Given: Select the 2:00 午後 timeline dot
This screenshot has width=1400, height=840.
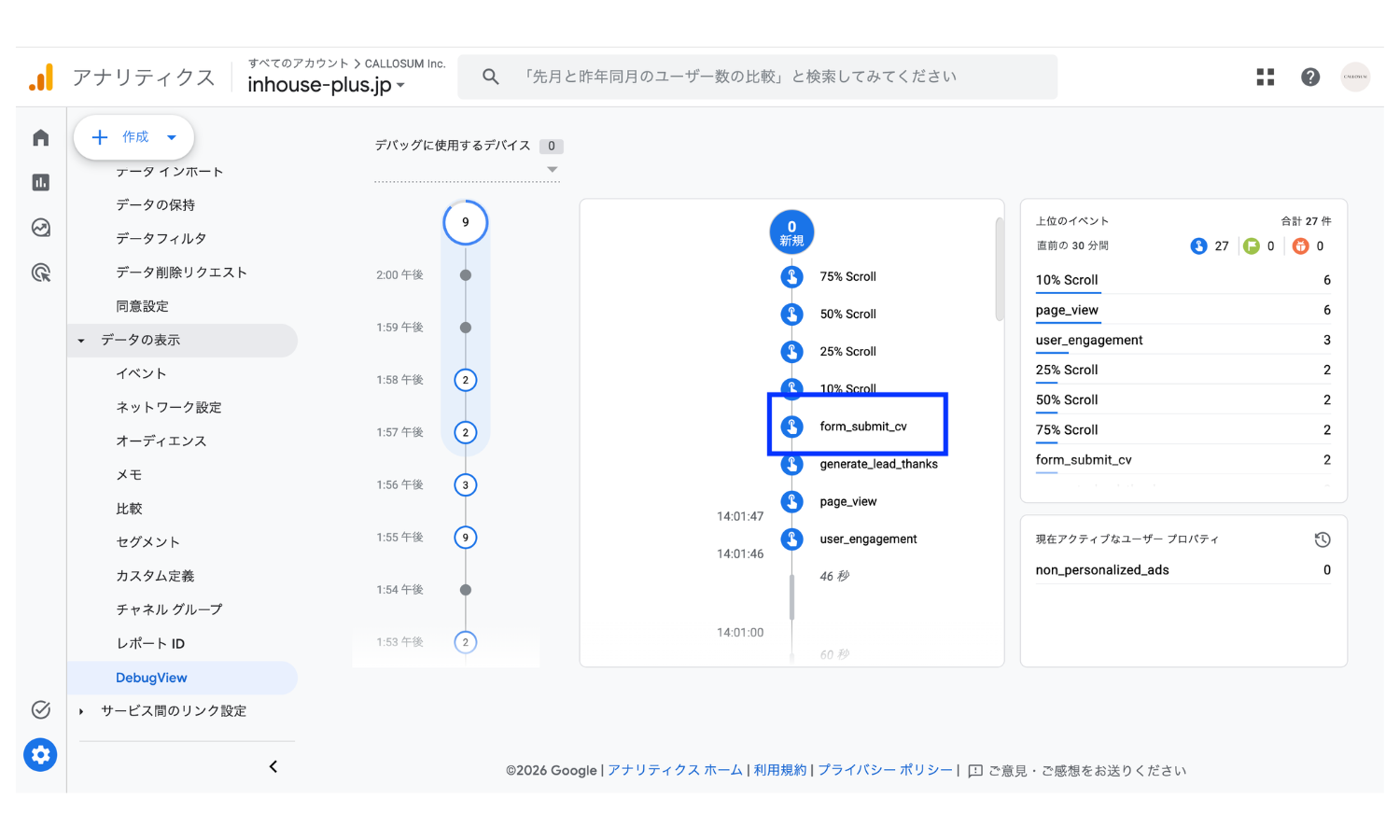Looking at the screenshot, I should click(x=466, y=275).
